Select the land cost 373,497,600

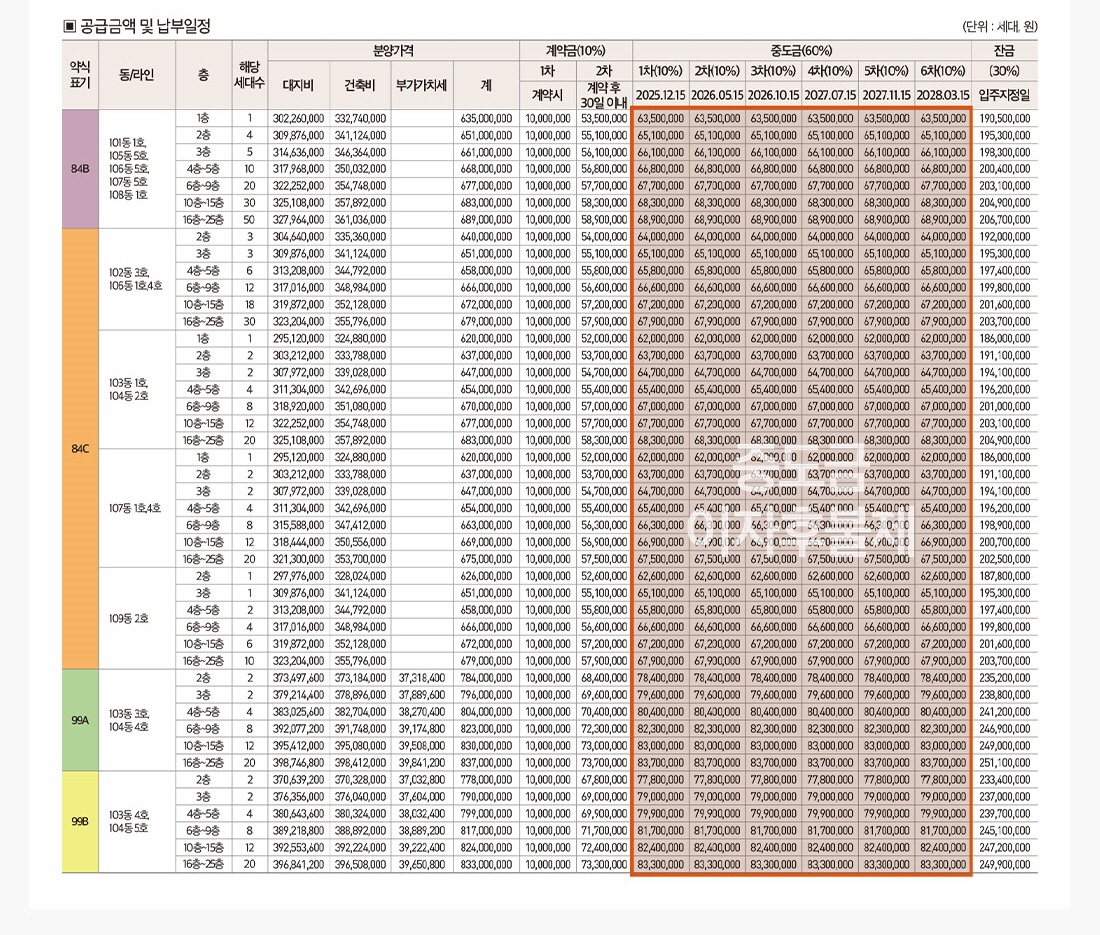[x=298, y=678]
